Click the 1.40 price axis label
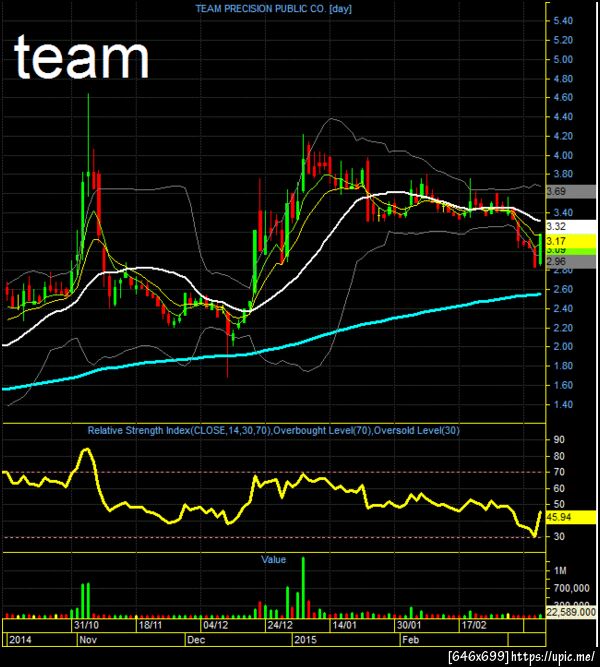Screen dimensions: 600x667 tap(563, 404)
